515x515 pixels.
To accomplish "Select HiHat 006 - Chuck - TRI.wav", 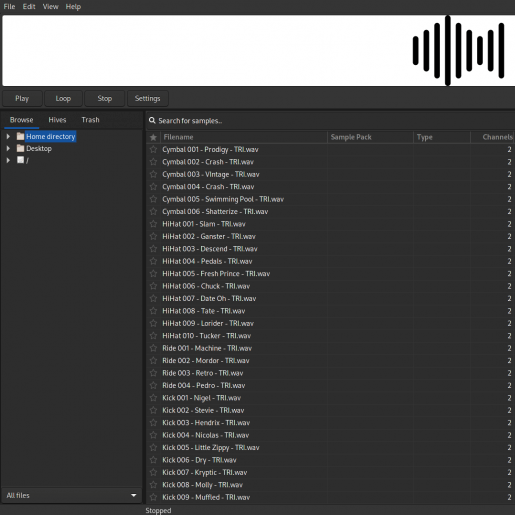I will (x=206, y=286).
